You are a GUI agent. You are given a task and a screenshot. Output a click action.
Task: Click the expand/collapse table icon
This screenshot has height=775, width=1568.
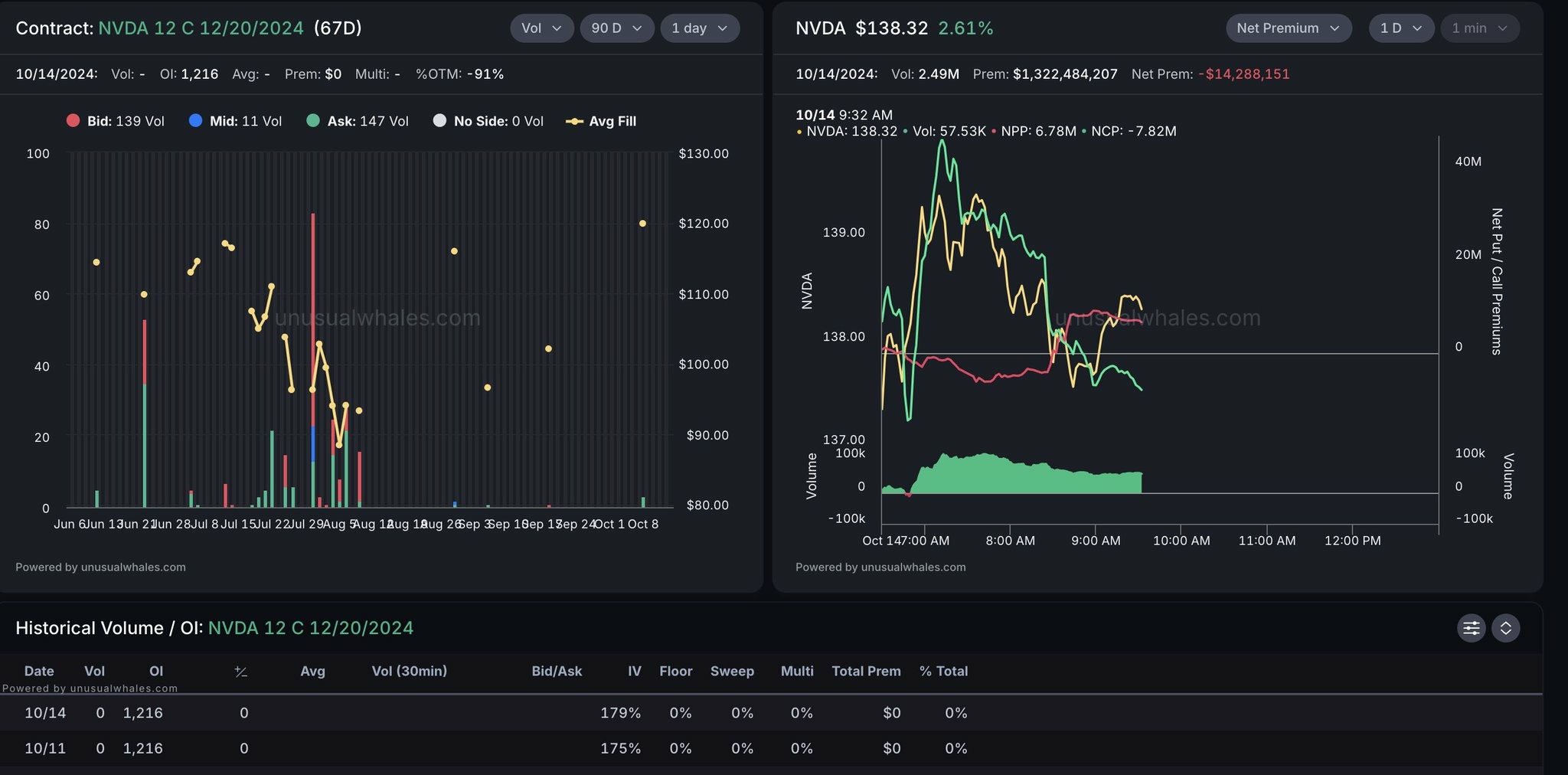(1505, 628)
